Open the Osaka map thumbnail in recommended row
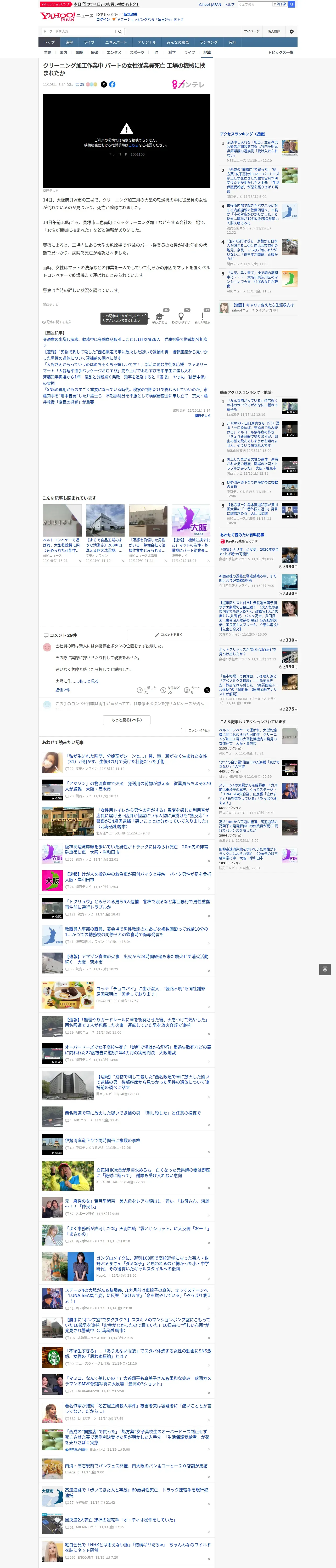Image resolution: width=336 pixels, height=1568 pixels. (x=191, y=520)
